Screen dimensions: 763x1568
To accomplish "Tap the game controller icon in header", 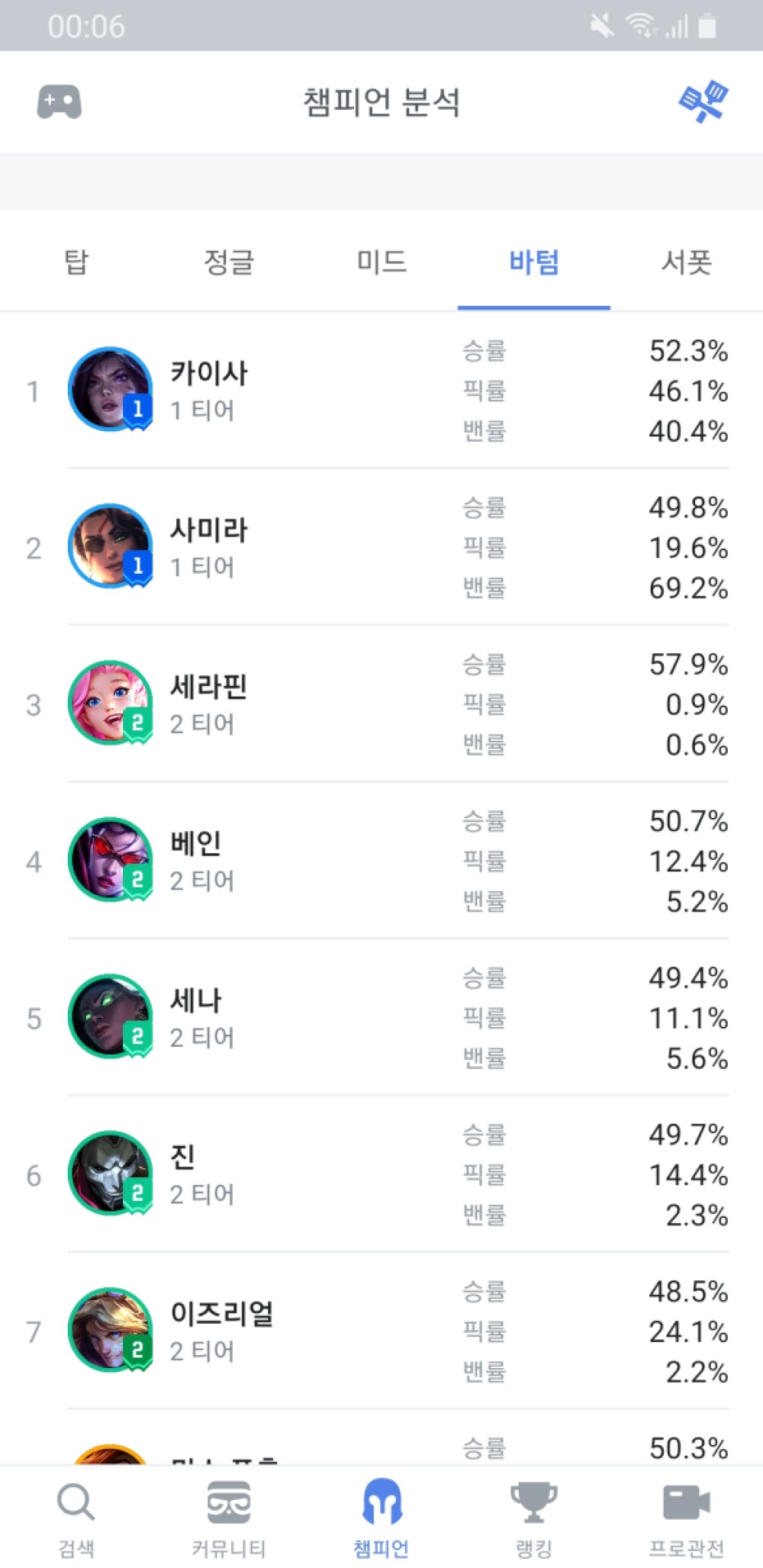I will [x=60, y=102].
